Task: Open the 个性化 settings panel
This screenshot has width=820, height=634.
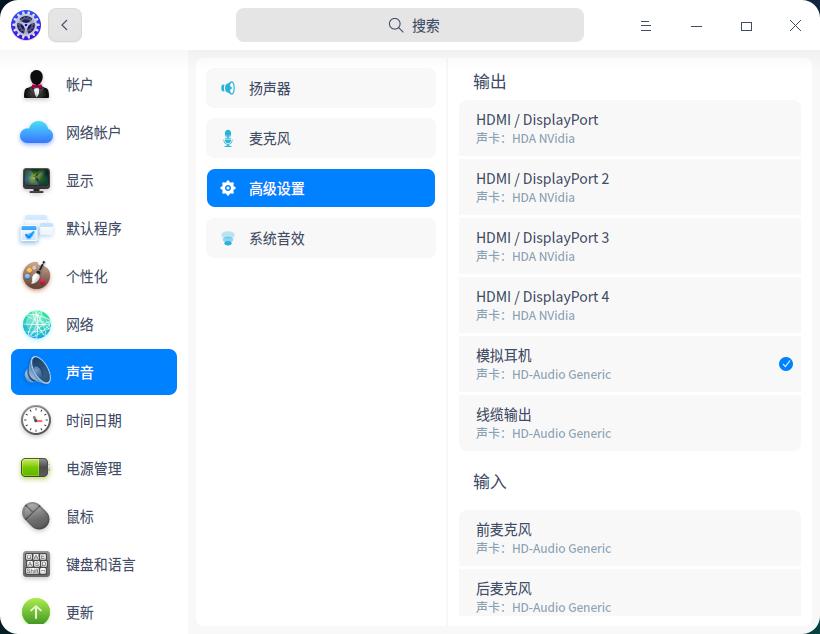Action: point(94,277)
